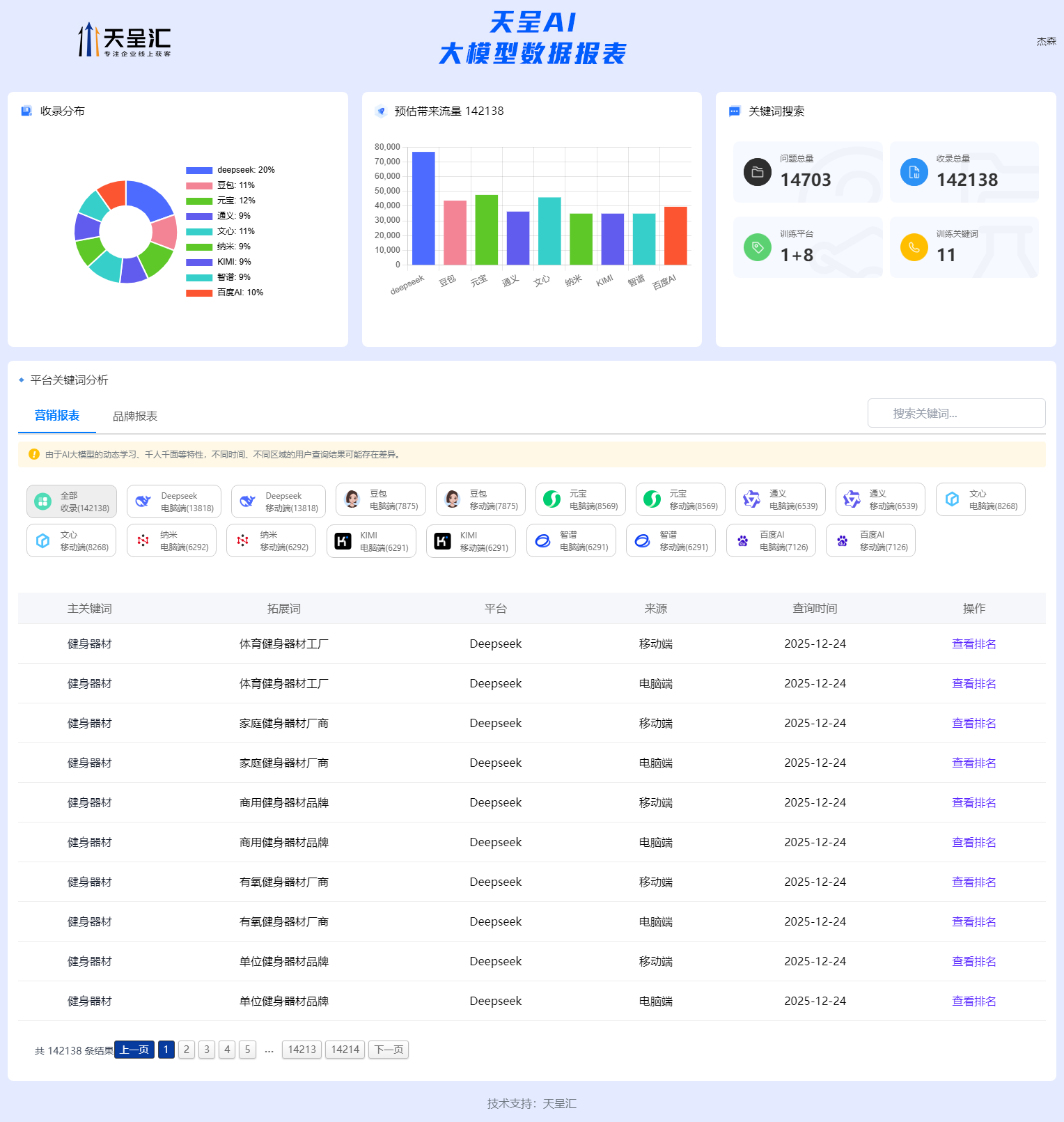The image size is (1064, 1122).
Task: Select the 豆包 移动端 avatar icon
Action: [453, 499]
